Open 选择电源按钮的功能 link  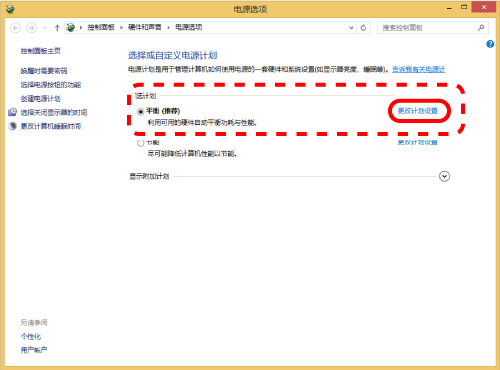[x=51, y=85]
